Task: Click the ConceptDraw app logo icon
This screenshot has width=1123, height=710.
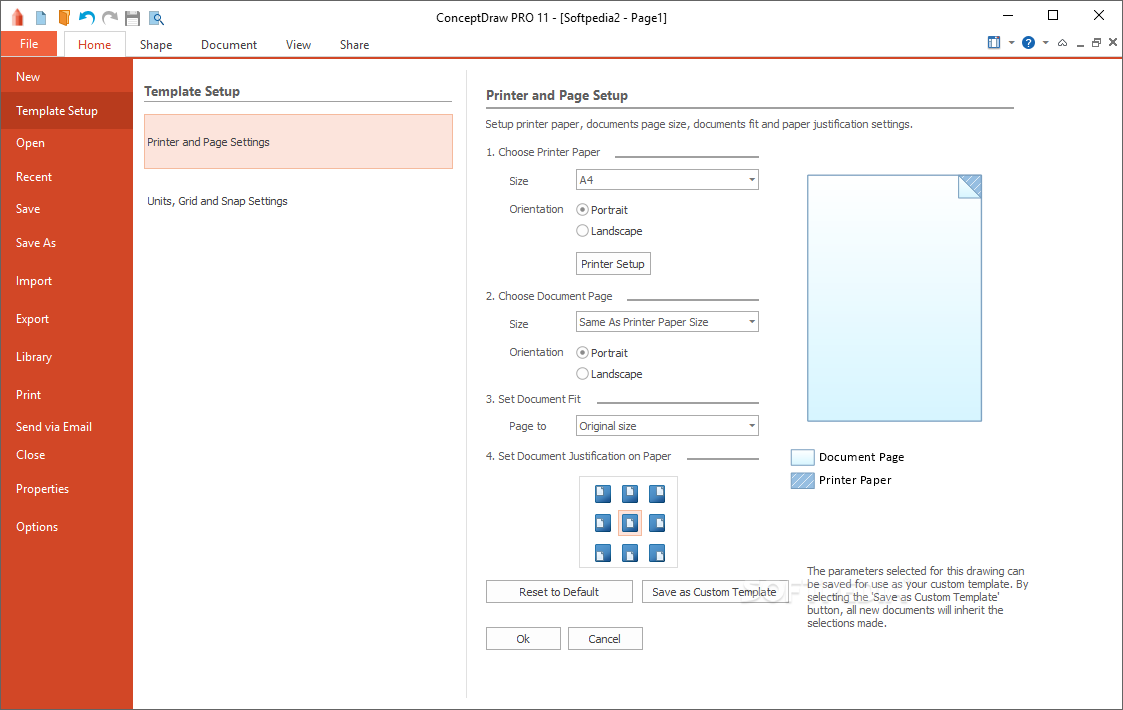Action: pyautogui.click(x=17, y=18)
